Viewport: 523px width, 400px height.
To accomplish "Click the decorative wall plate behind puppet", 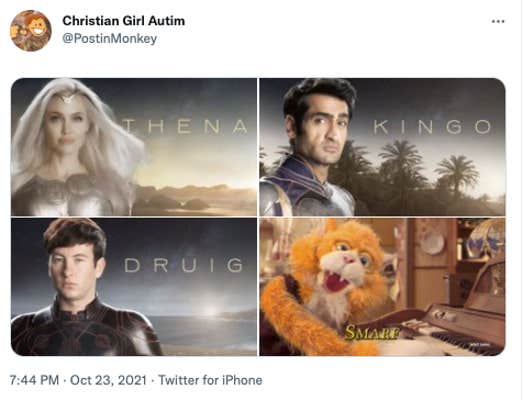I will coord(432,243).
